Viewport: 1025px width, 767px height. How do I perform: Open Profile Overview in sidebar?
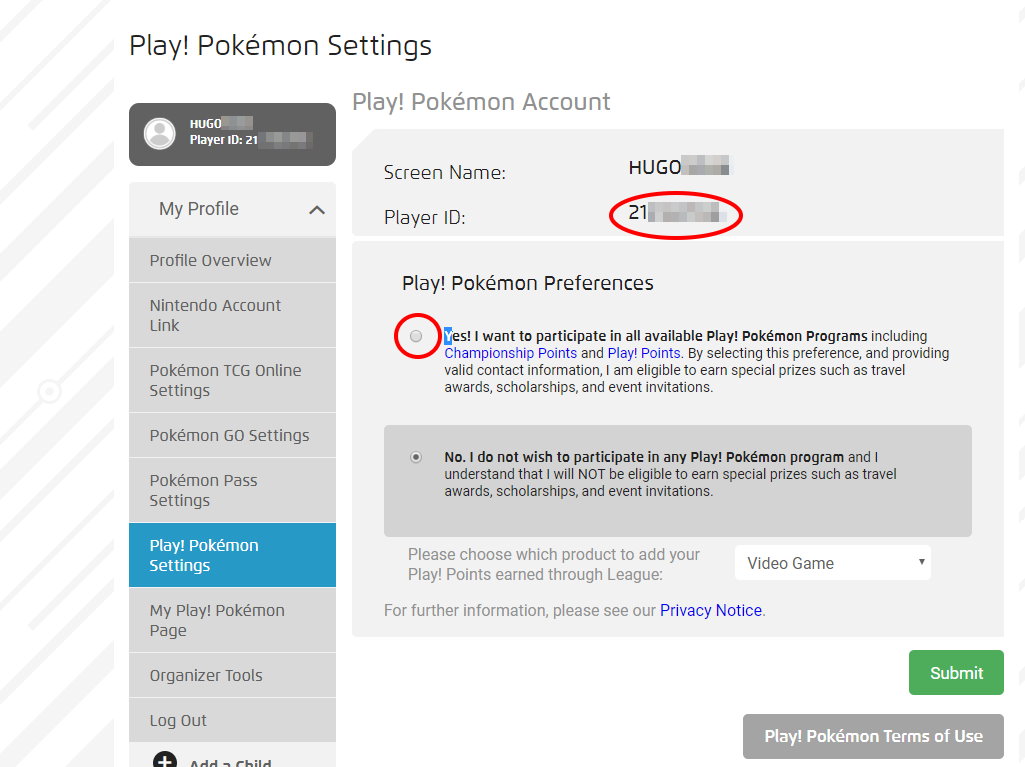pyautogui.click(x=210, y=260)
